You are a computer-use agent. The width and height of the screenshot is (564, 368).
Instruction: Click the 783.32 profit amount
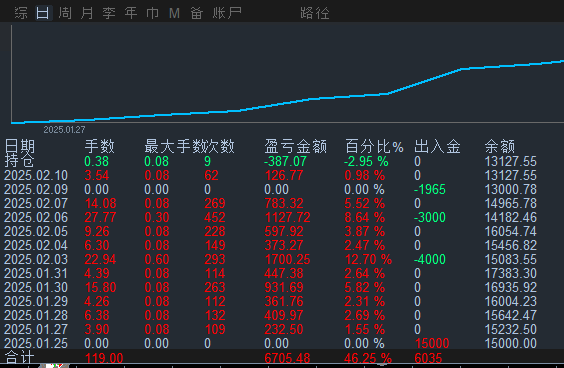coord(284,204)
